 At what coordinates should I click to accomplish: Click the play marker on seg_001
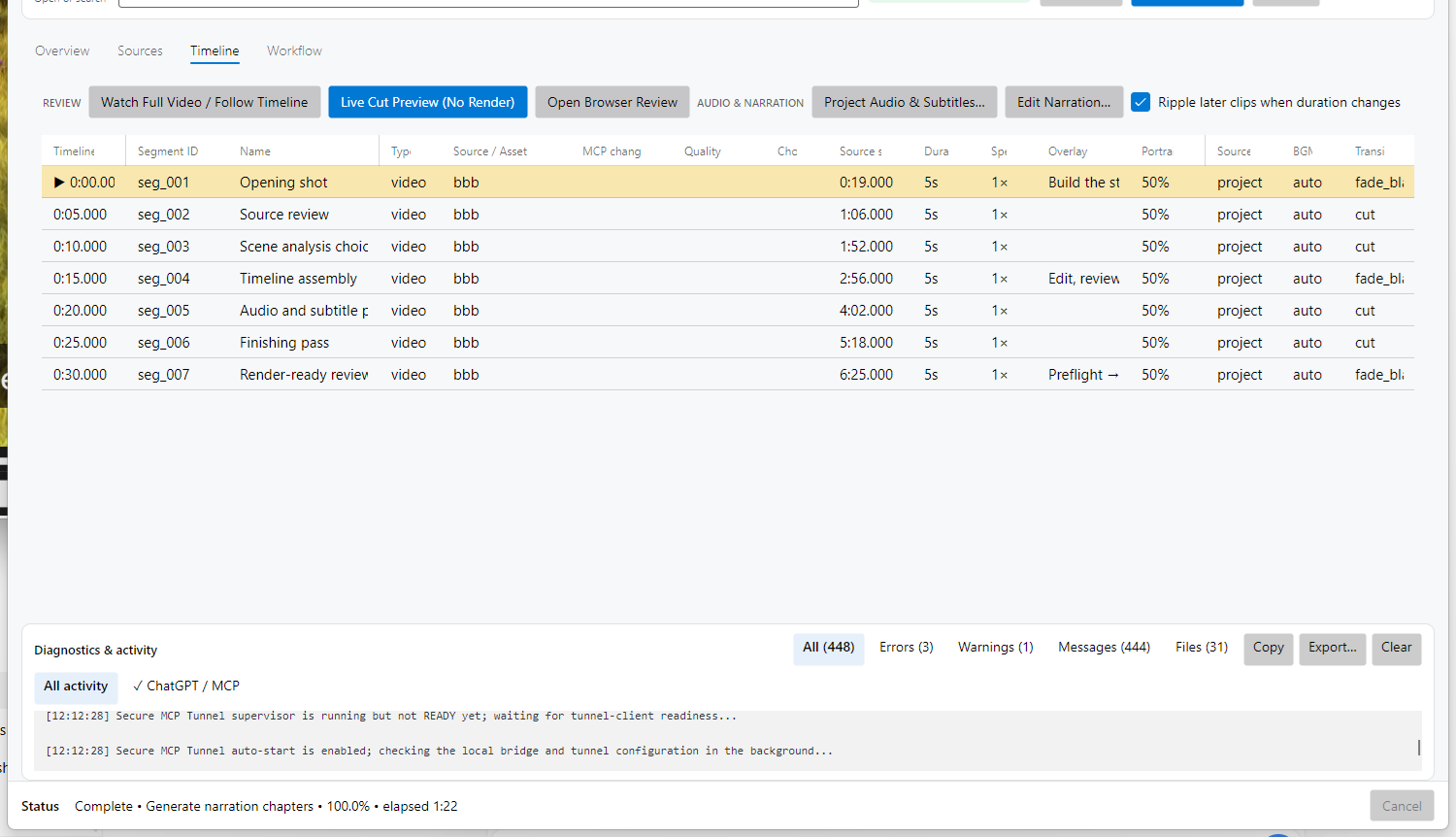coord(59,182)
